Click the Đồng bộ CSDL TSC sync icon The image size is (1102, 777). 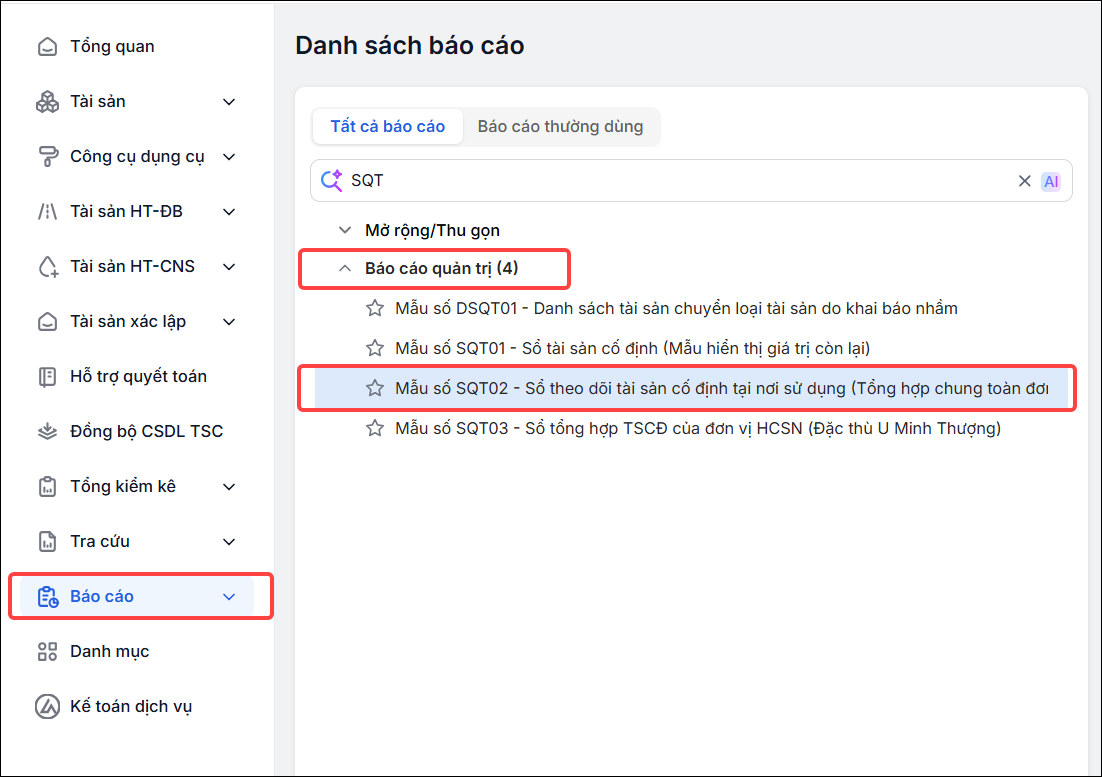(x=47, y=431)
